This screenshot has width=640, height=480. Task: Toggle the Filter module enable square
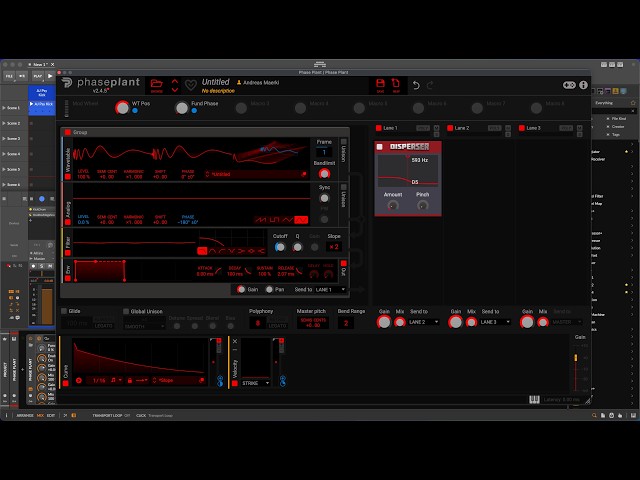[x=68, y=253]
